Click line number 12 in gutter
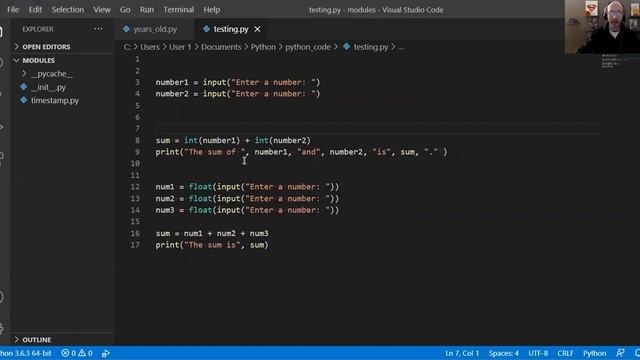The width and height of the screenshot is (640, 360). [x=135, y=187]
